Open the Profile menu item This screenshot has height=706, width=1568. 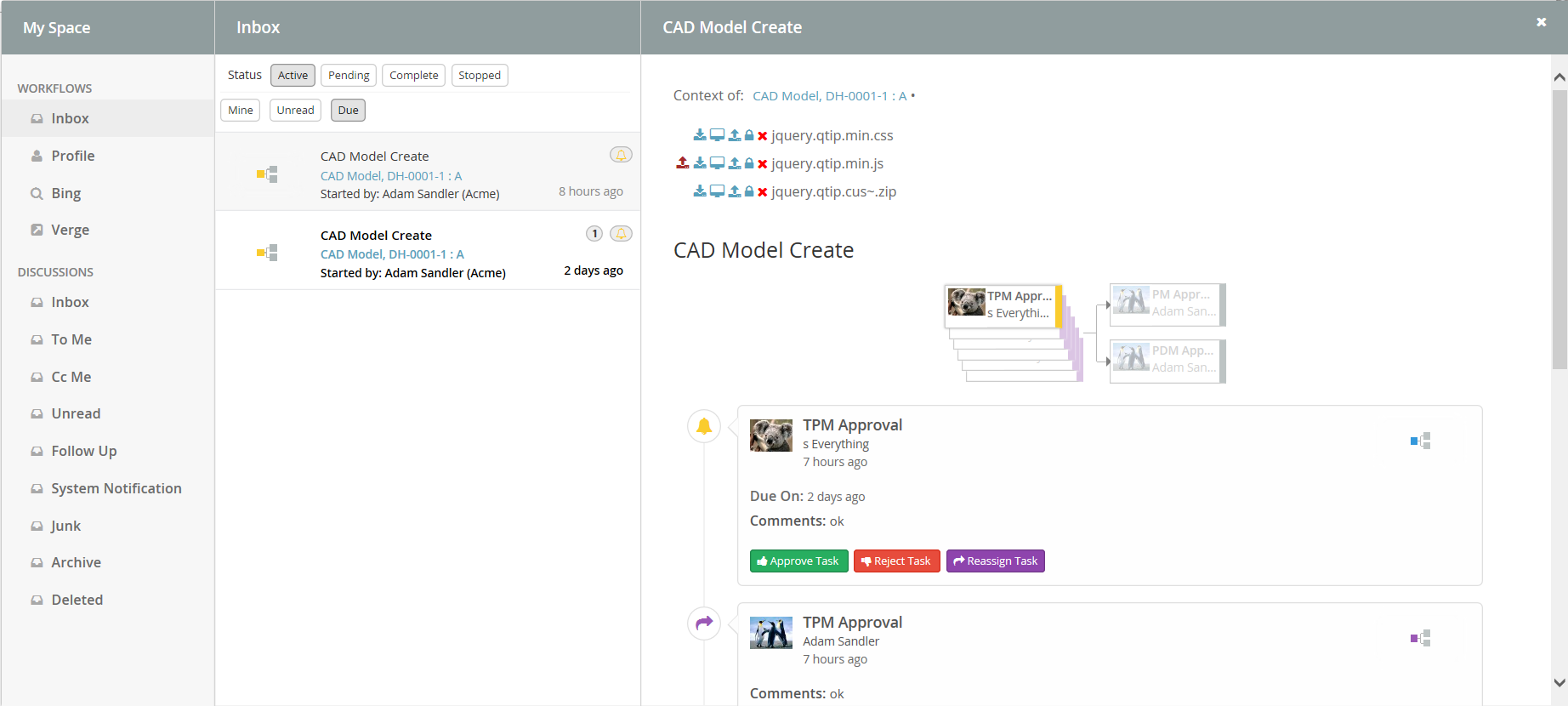click(x=72, y=156)
